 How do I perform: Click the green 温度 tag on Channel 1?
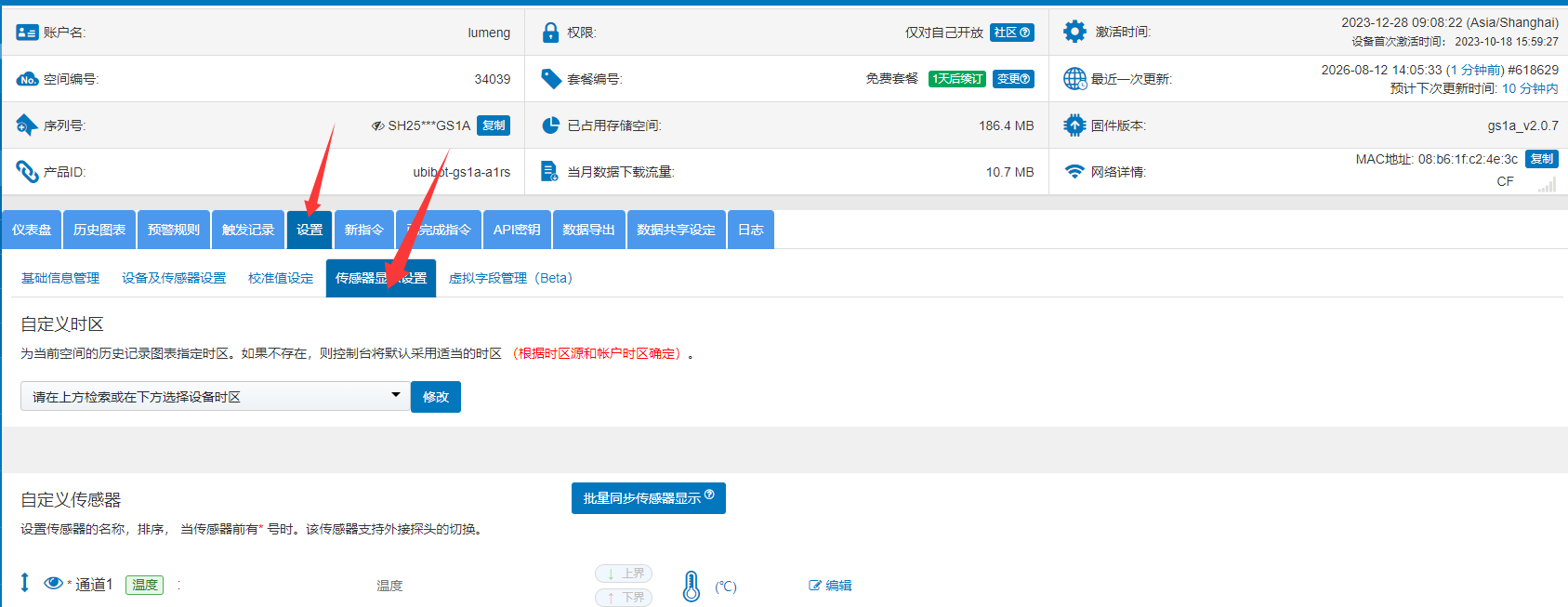pyautogui.click(x=144, y=585)
